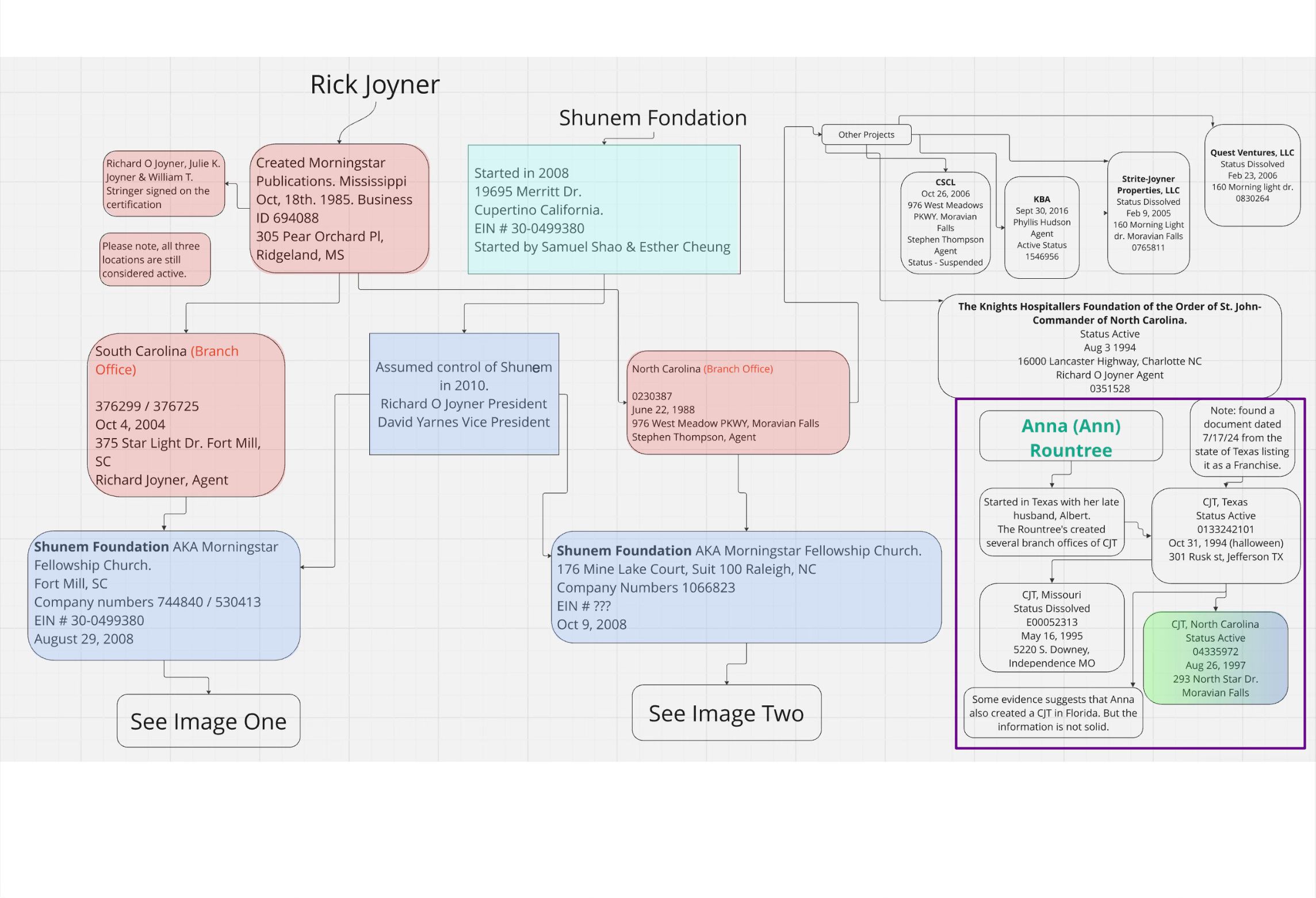Click the CJT, Missouri Status Dissolved box

coord(1051,628)
